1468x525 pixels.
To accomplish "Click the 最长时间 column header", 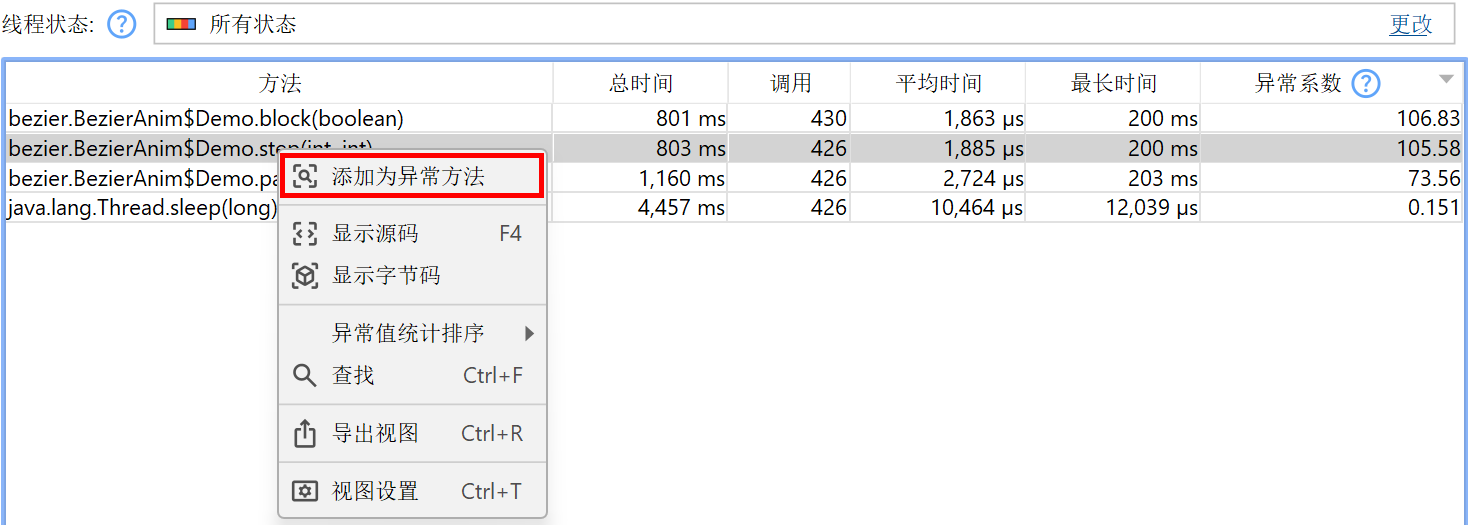I will click(1113, 84).
